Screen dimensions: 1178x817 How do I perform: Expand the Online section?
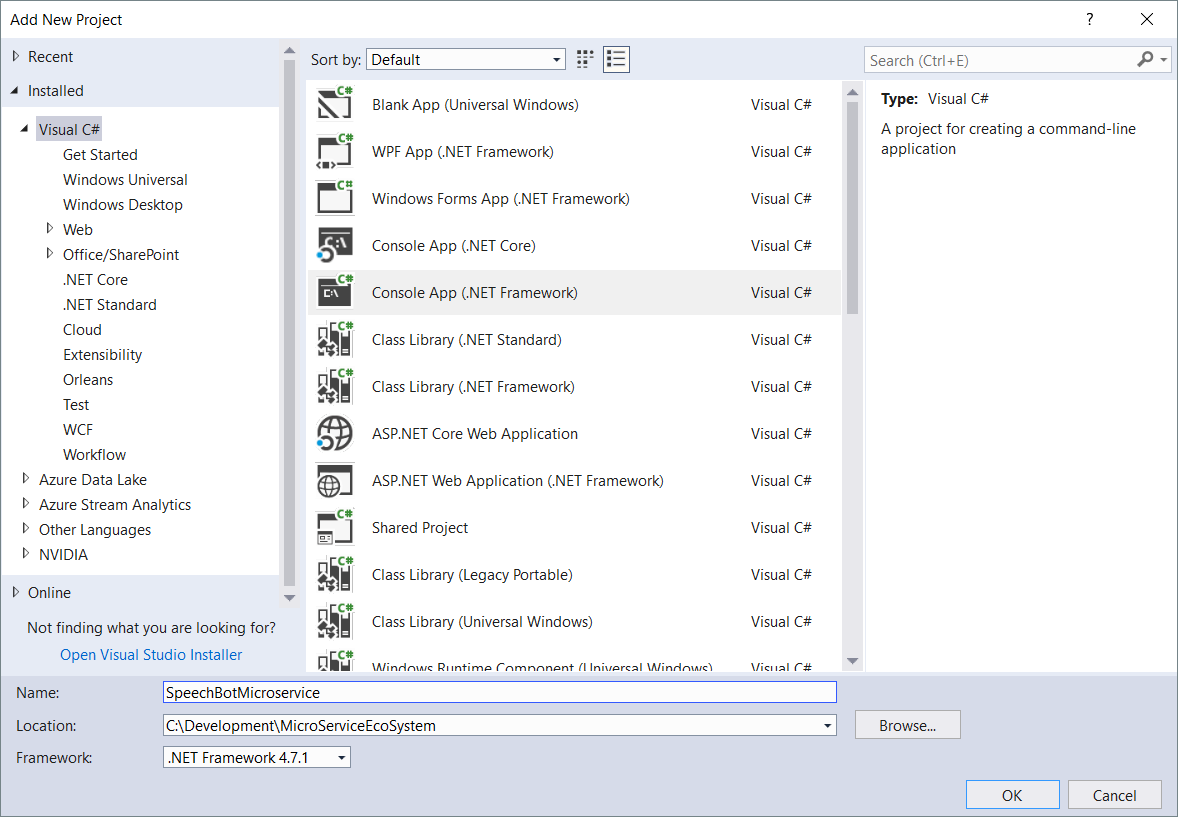tap(16, 592)
